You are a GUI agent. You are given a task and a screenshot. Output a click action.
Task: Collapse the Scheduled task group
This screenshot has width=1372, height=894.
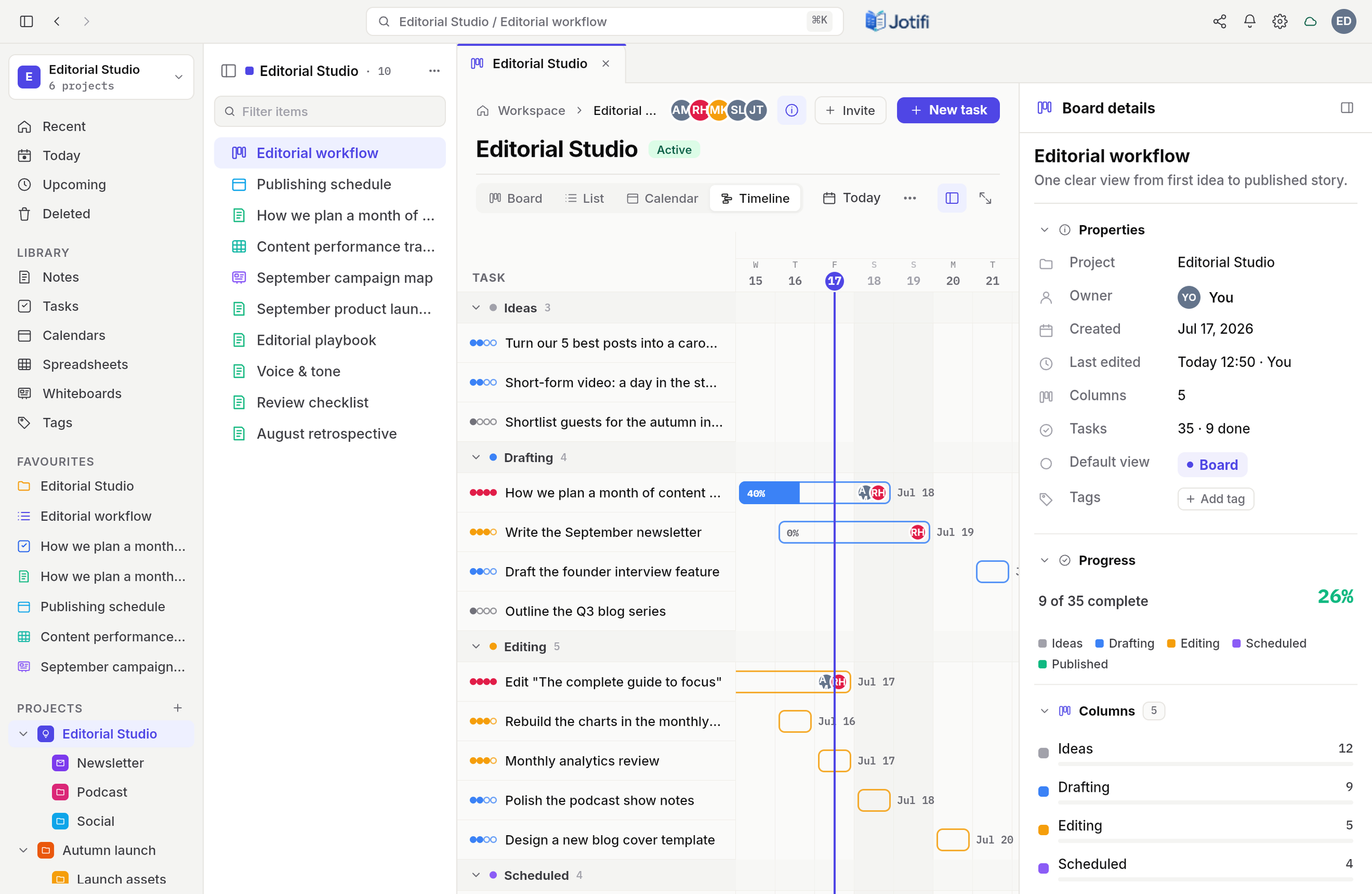[x=476, y=875]
